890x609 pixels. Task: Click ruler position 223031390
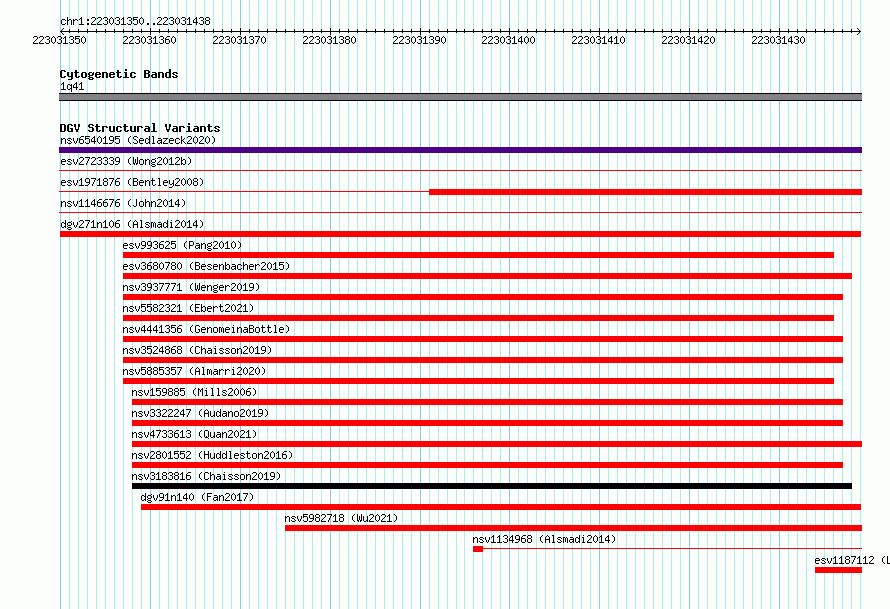point(419,40)
